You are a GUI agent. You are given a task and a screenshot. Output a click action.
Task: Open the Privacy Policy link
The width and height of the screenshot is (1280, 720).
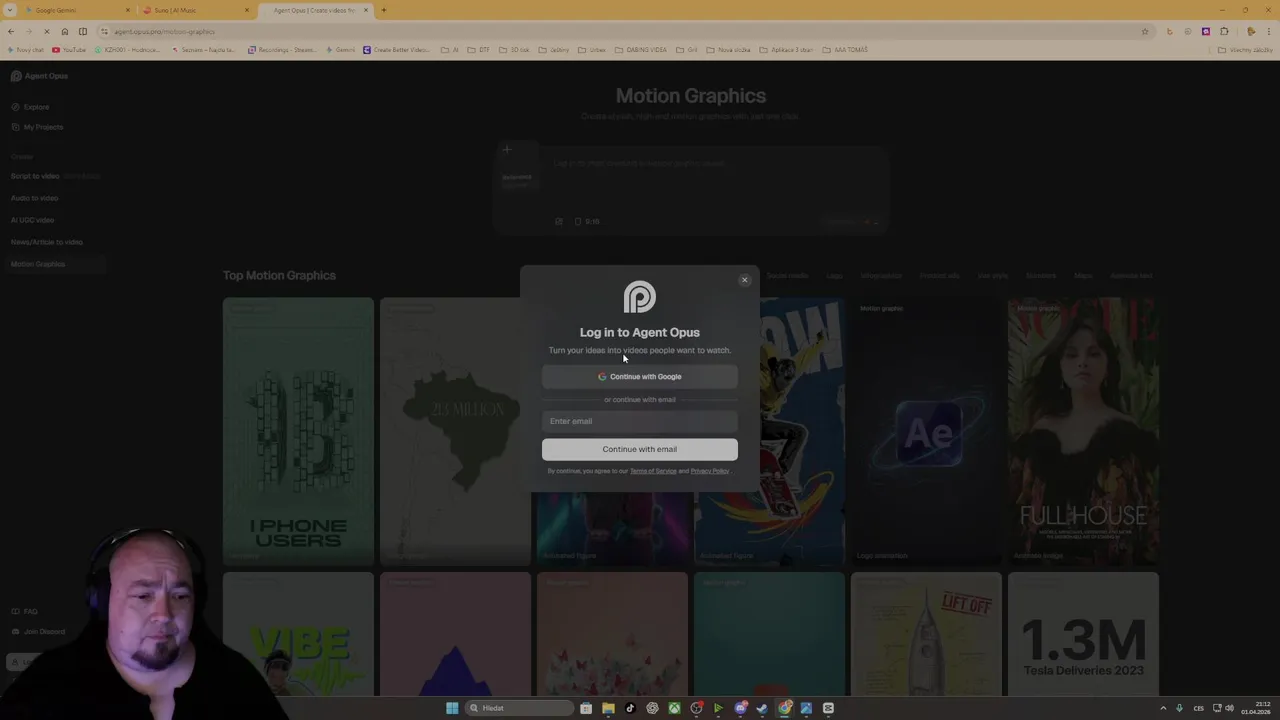pyautogui.click(x=709, y=471)
